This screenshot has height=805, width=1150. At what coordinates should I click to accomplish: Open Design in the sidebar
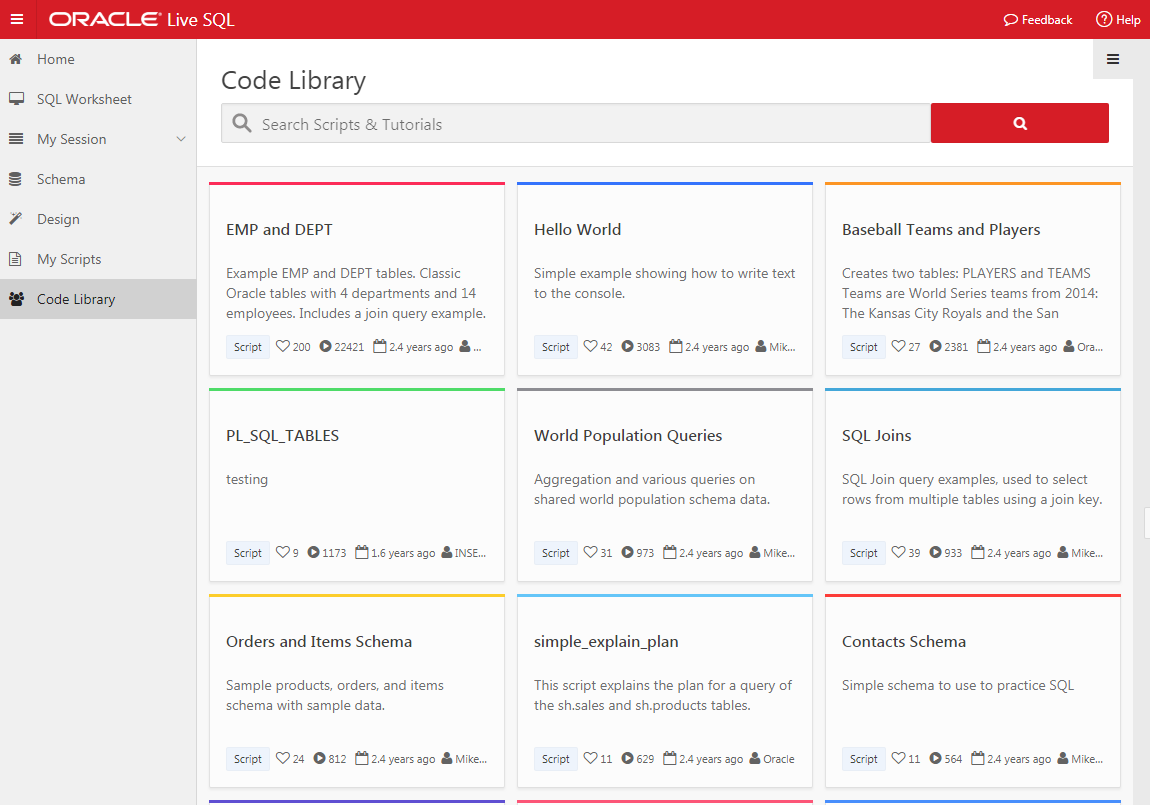(98, 219)
